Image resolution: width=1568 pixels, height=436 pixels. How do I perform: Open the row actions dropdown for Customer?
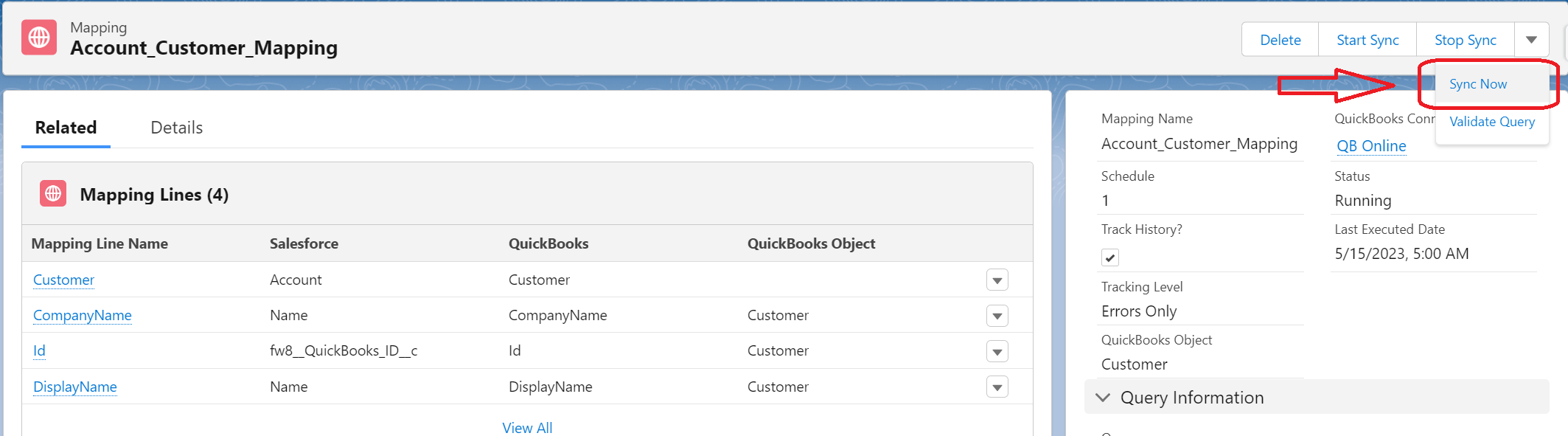click(x=997, y=280)
